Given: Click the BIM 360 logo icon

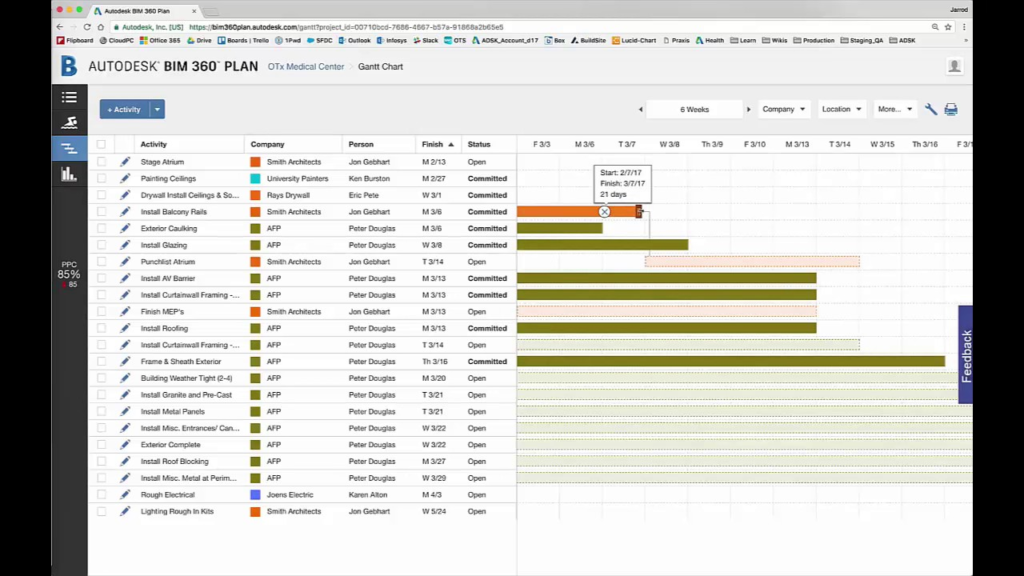Looking at the screenshot, I should (69, 66).
